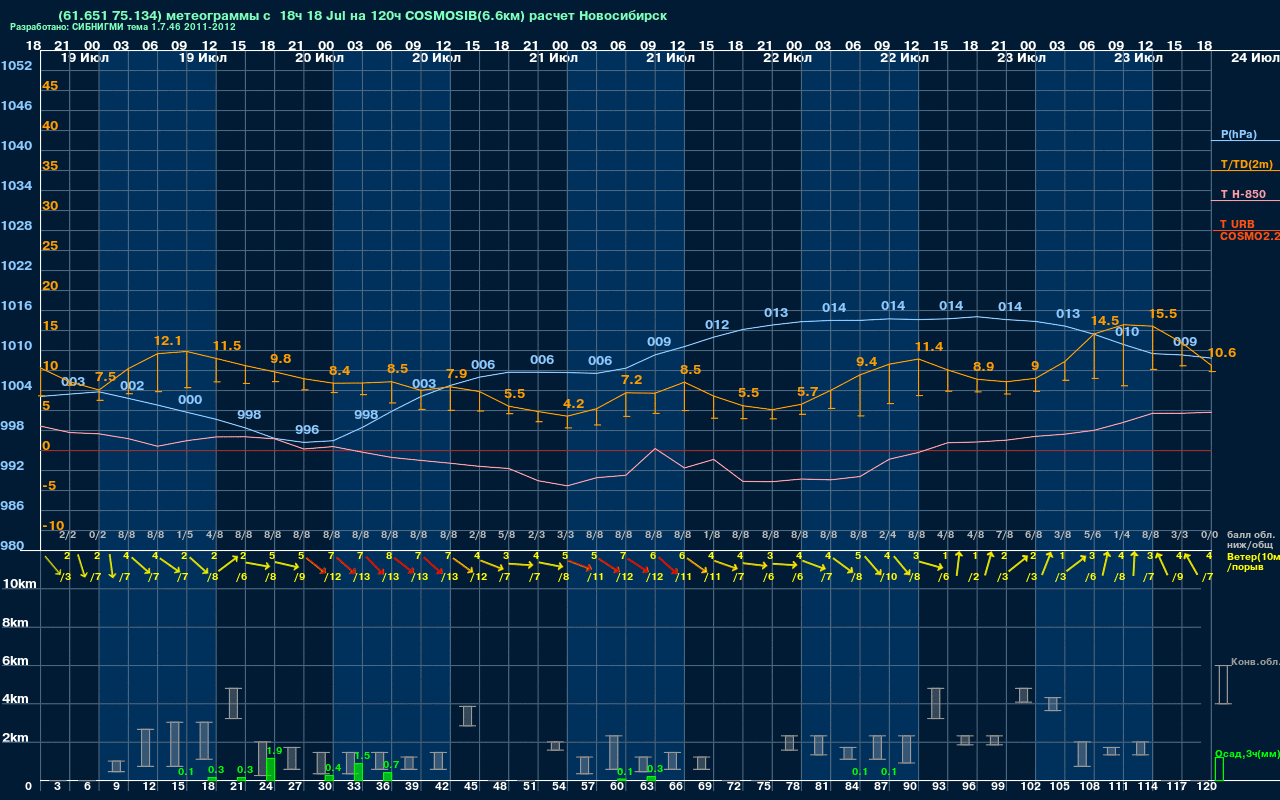Click the '24 Июл' date label
This screenshot has height=800, width=1280.
[1253, 58]
